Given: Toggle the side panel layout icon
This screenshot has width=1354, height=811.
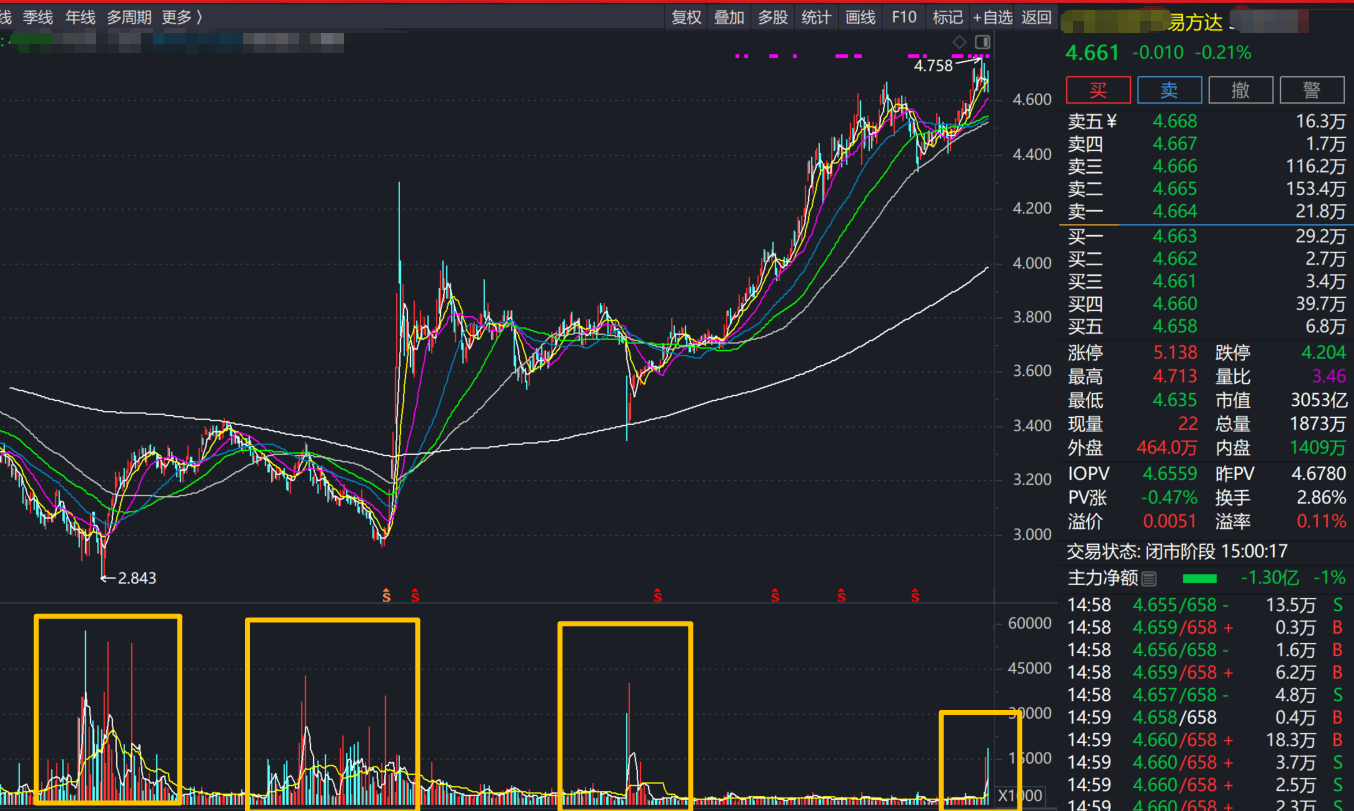Looking at the screenshot, I should coord(982,41).
